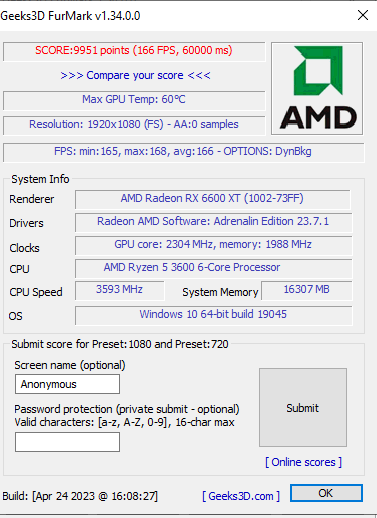Click the CPU Ryzen 5 3600 field

[213, 268]
